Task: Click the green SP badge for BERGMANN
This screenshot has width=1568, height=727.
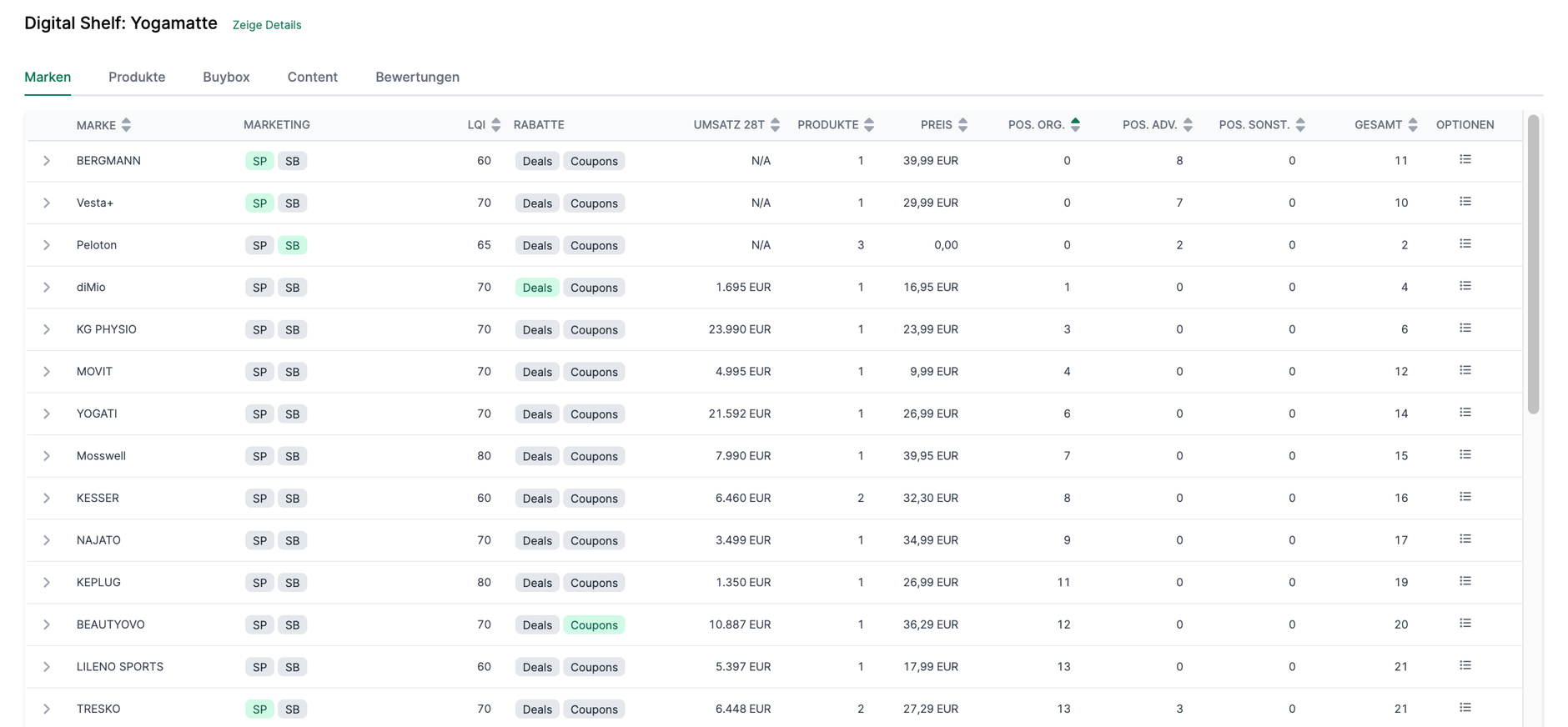Action: point(259,161)
